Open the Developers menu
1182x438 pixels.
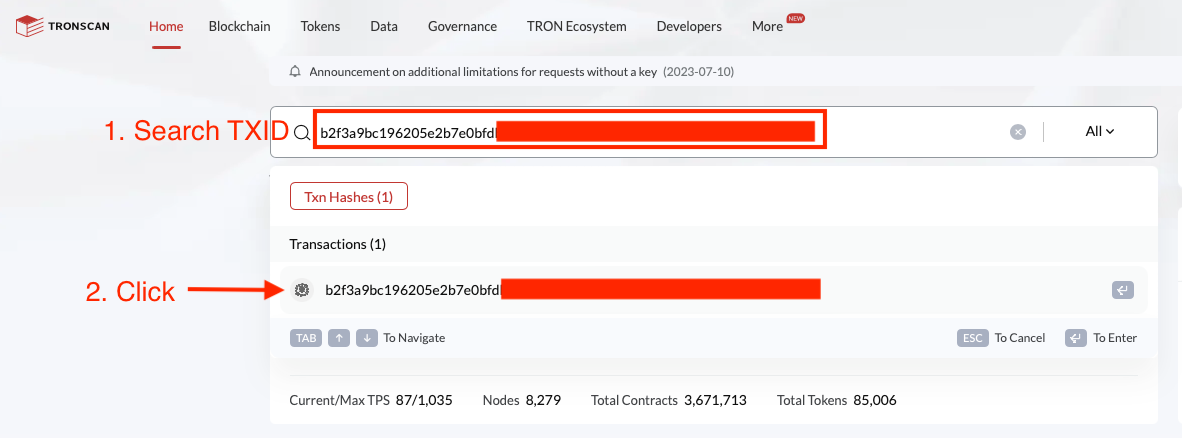pos(689,26)
